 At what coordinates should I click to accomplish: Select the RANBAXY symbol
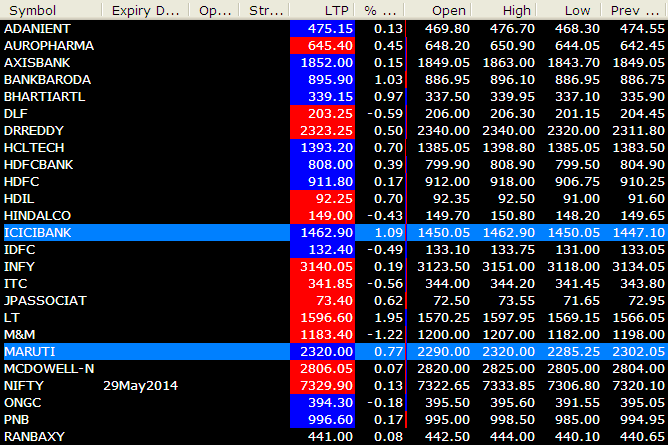[x=35, y=437]
